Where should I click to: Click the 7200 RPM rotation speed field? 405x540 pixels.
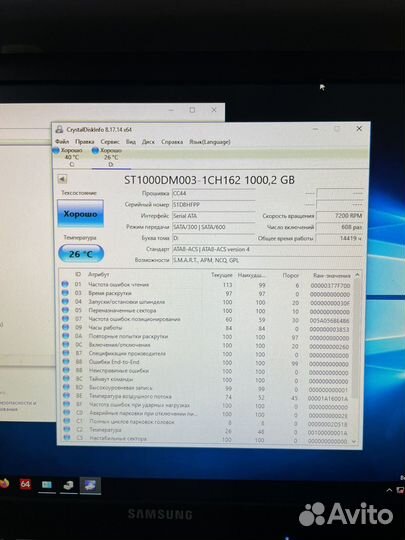[340, 216]
